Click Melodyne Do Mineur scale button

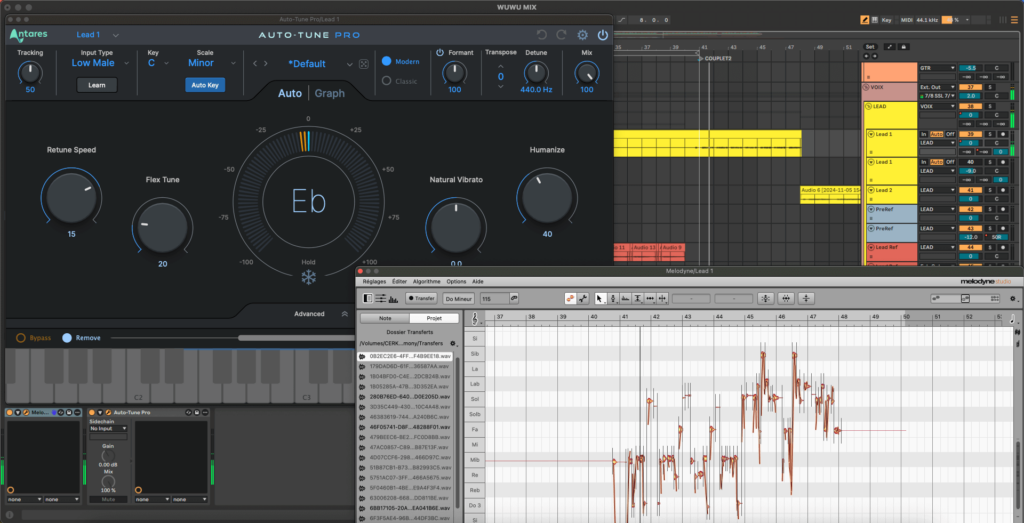pos(458,298)
